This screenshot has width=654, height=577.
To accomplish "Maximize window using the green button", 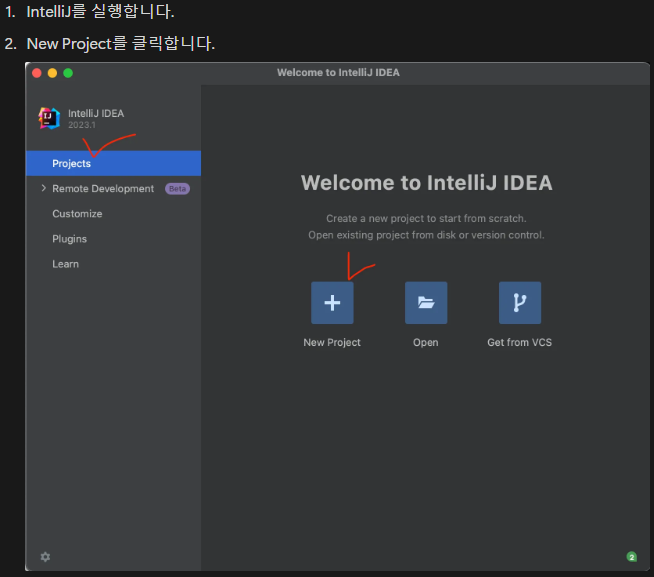I will click(x=68, y=73).
